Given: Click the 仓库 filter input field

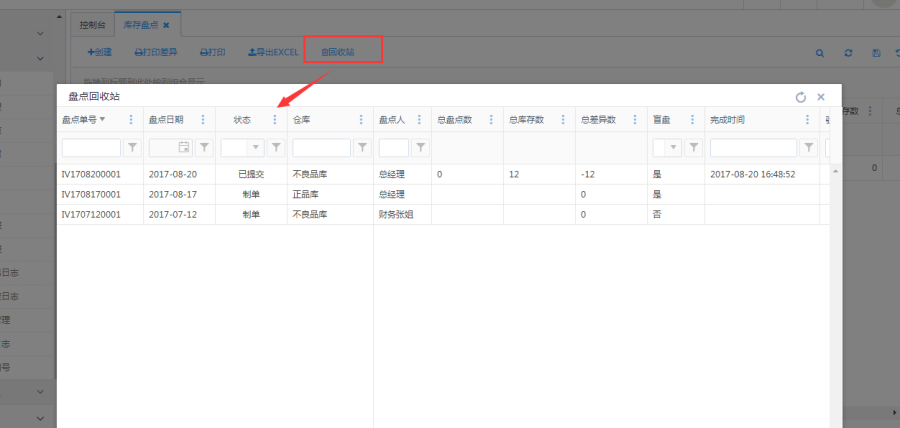Looking at the screenshot, I should pyautogui.click(x=321, y=148).
